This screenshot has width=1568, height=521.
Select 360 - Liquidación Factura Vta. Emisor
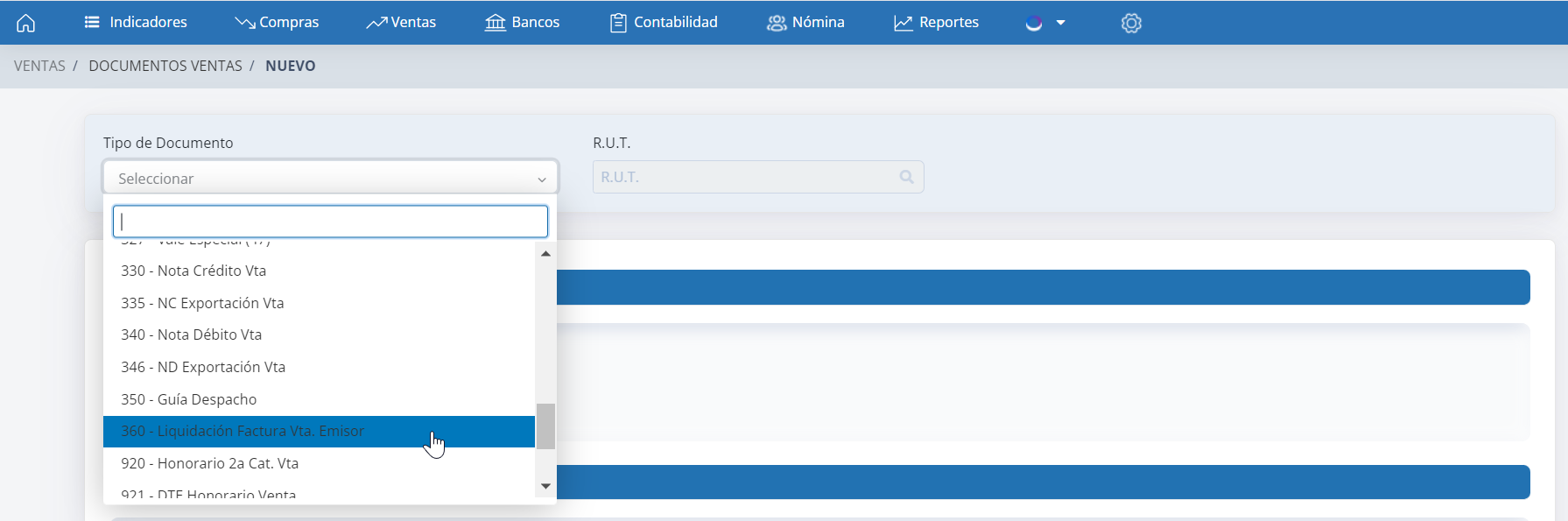tap(243, 431)
